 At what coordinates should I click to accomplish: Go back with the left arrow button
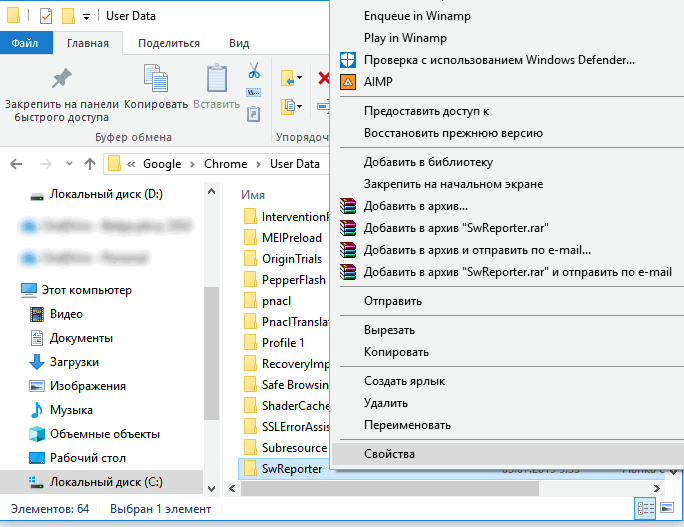(x=16, y=164)
